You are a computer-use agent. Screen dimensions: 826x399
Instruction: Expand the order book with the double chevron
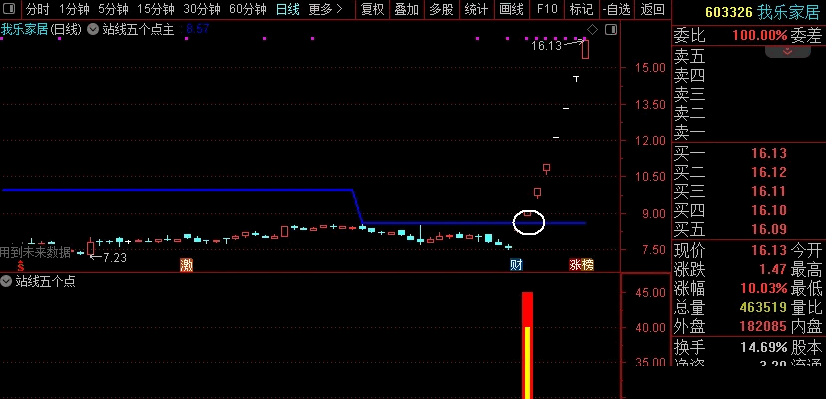click(x=788, y=52)
